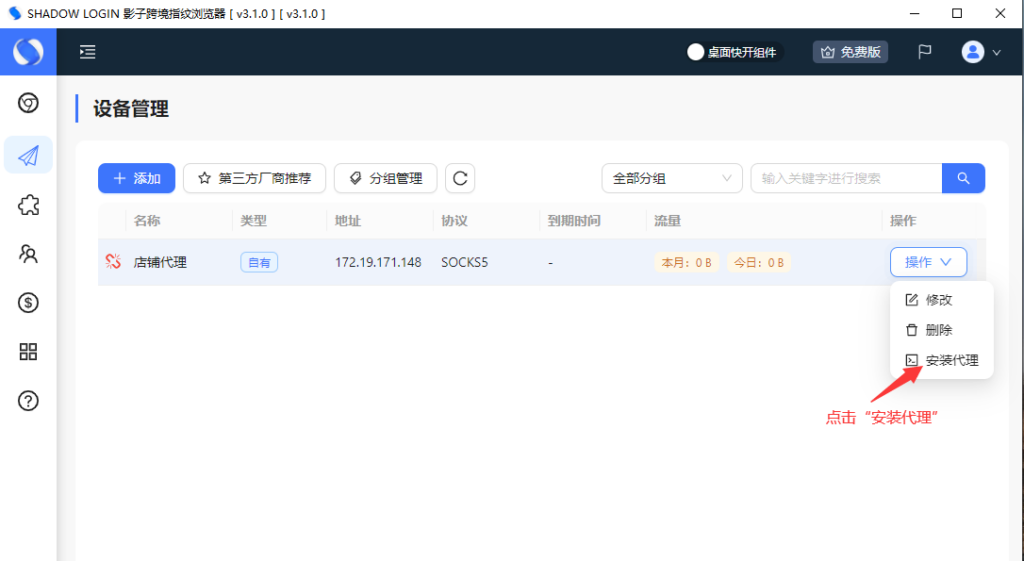Open 第三方厂商推荐 button
The width and height of the screenshot is (1024, 561).
tap(254, 178)
